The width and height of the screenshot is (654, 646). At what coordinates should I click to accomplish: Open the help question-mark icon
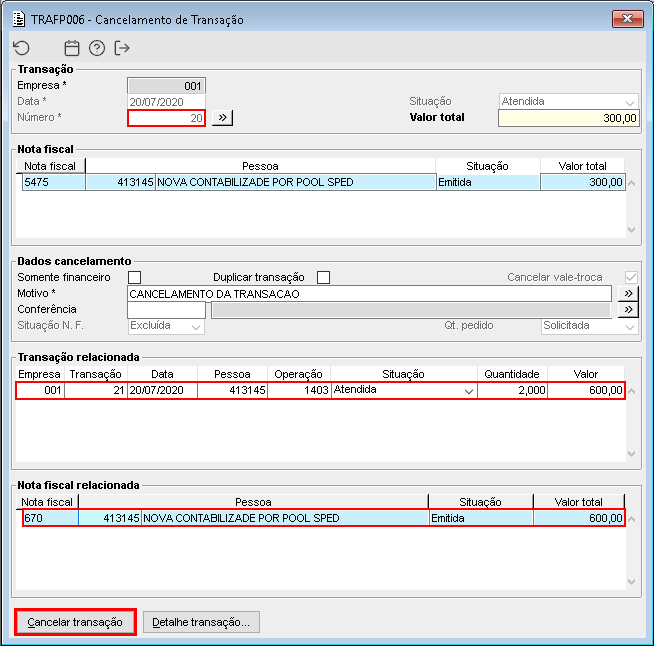[97, 48]
